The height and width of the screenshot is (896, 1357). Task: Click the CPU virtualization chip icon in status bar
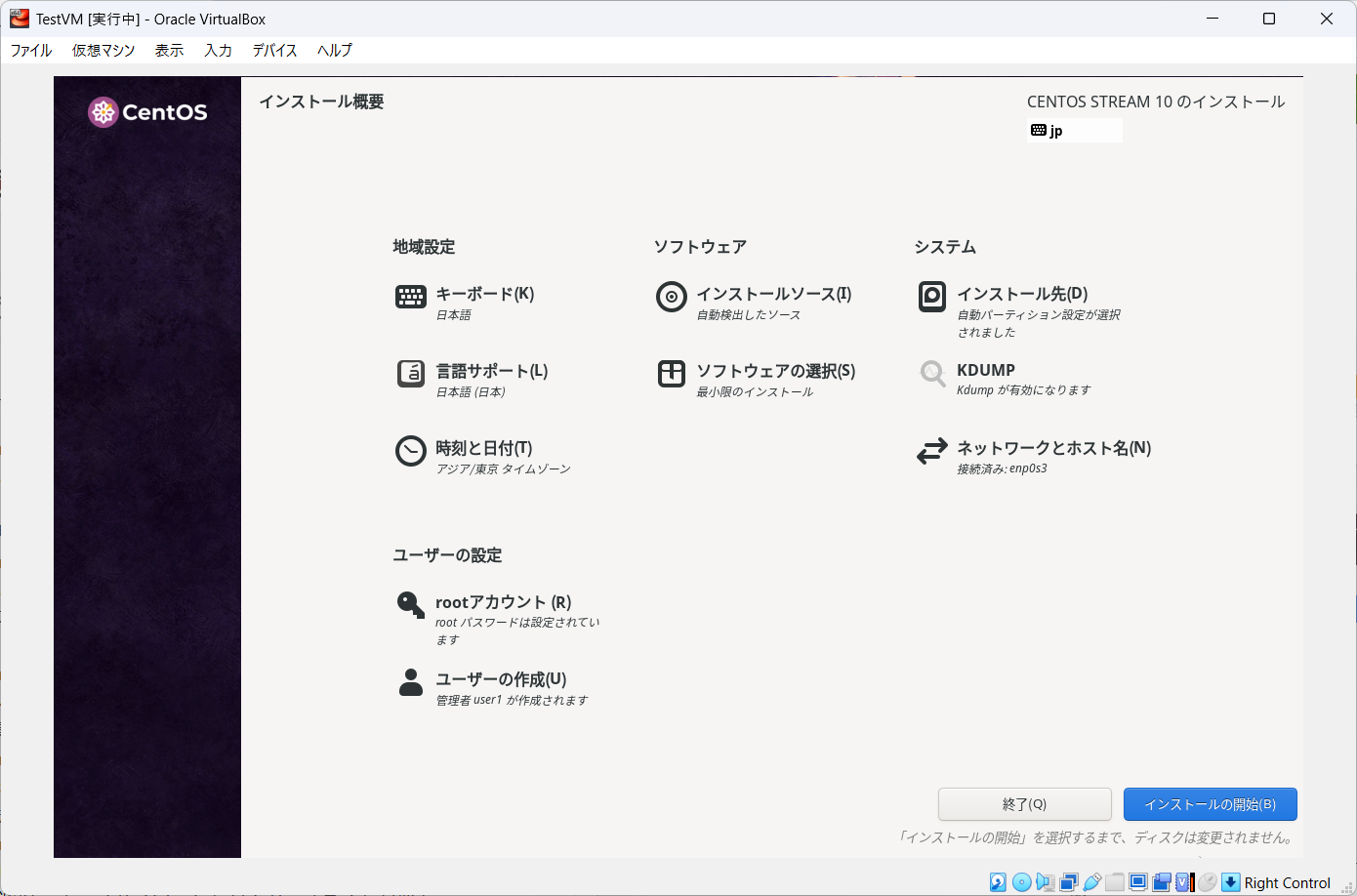coord(1185,882)
